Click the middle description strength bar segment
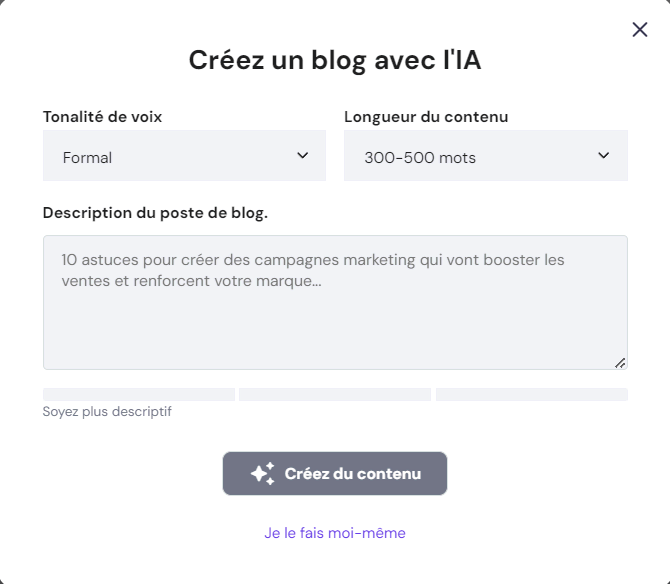670x584 pixels. (x=335, y=395)
